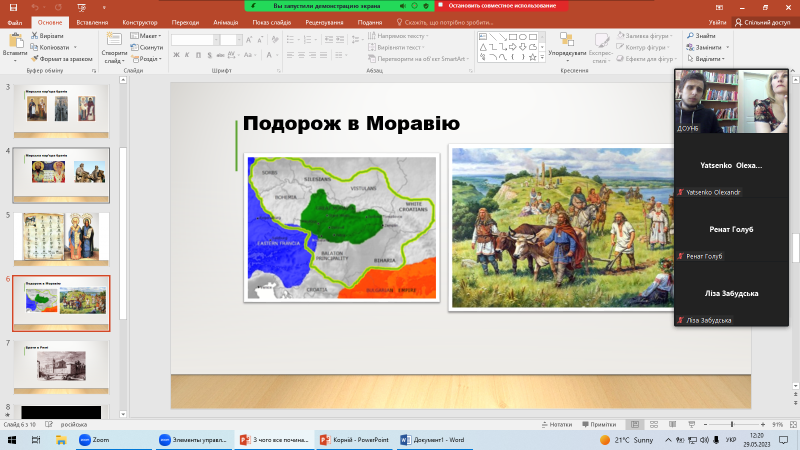Pick the rectangle shape in shapes gallery
This screenshot has height=450, width=800.
click(513, 37)
